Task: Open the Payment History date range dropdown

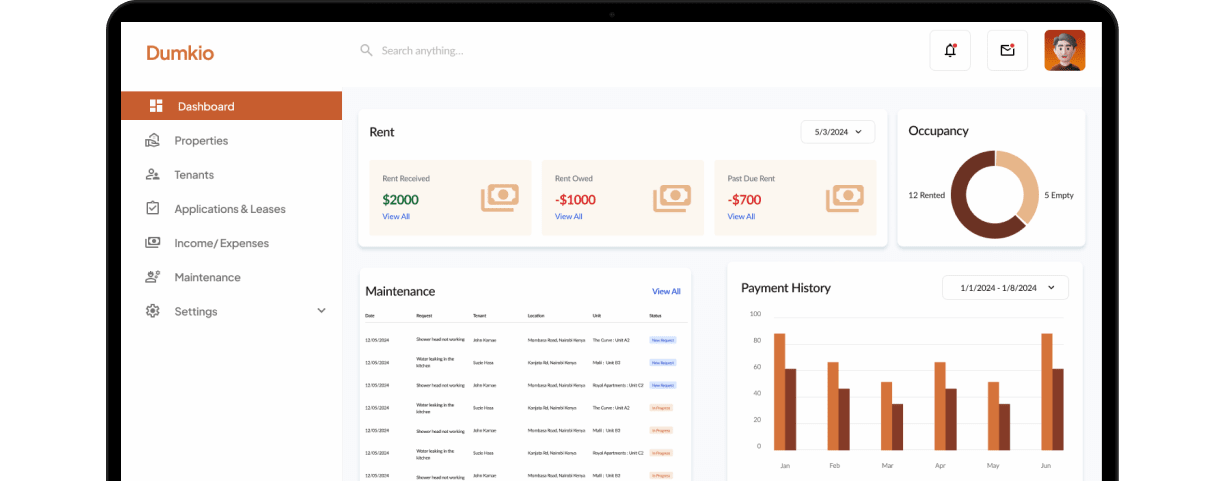Action: (x=1005, y=288)
